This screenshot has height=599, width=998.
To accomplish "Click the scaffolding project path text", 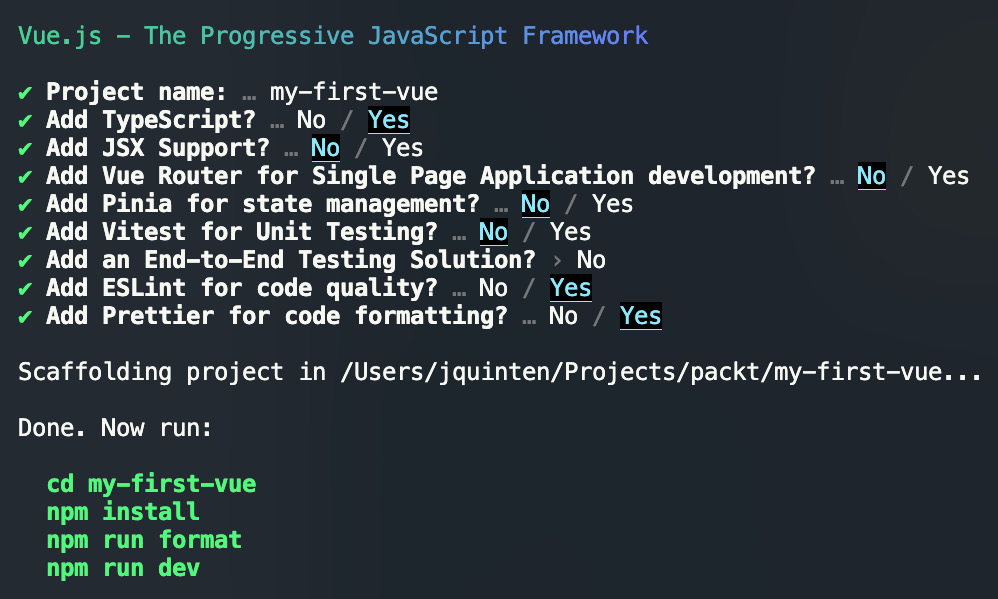I will click(x=661, y=372).
